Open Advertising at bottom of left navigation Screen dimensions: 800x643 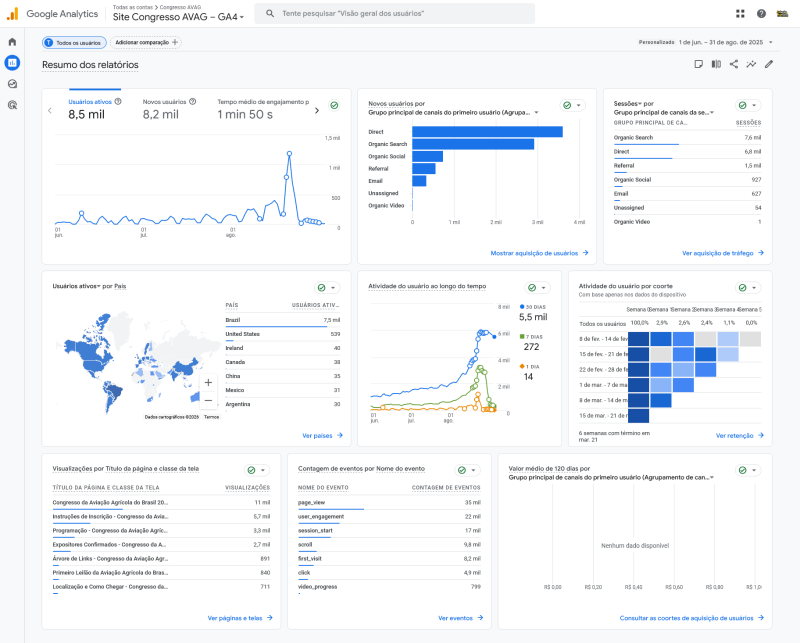click(x=12, y=103)
